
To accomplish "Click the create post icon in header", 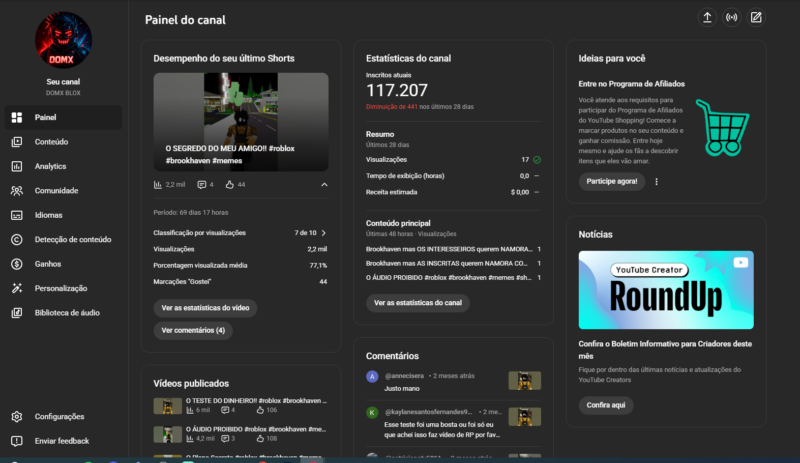I will pos(756,17).
